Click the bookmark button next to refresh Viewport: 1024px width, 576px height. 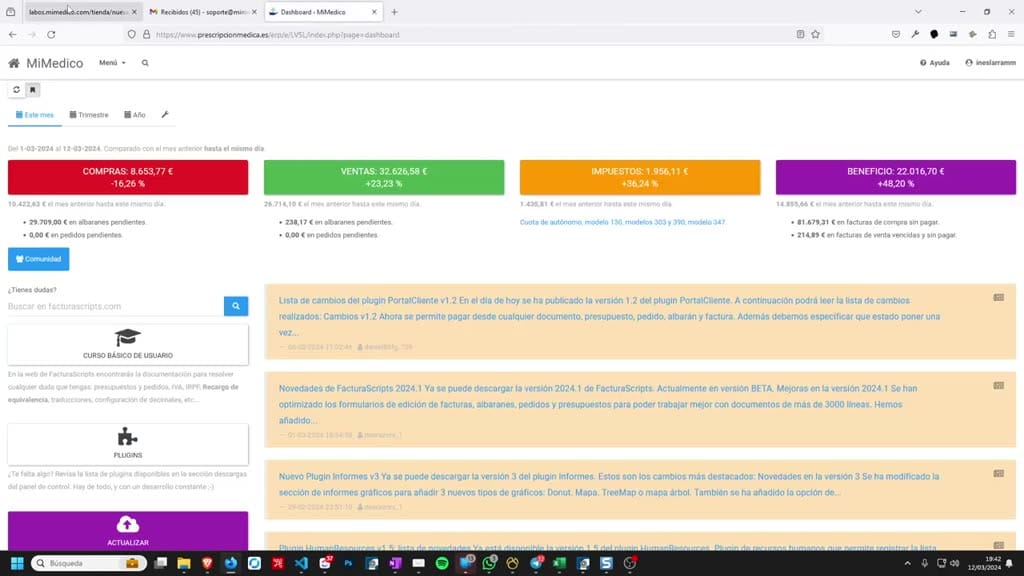33,89
